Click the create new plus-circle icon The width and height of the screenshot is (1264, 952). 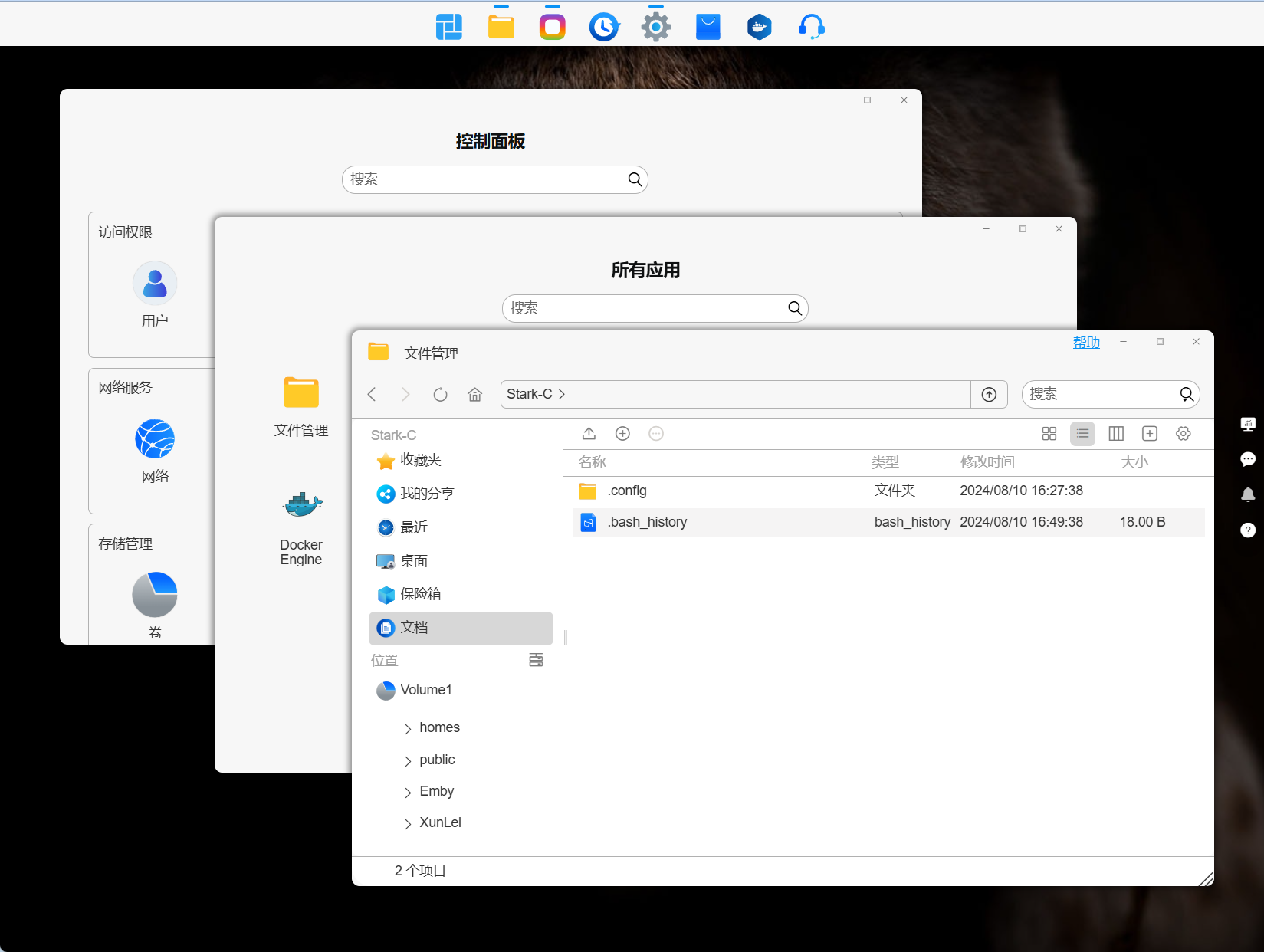(x=622, y=434)
